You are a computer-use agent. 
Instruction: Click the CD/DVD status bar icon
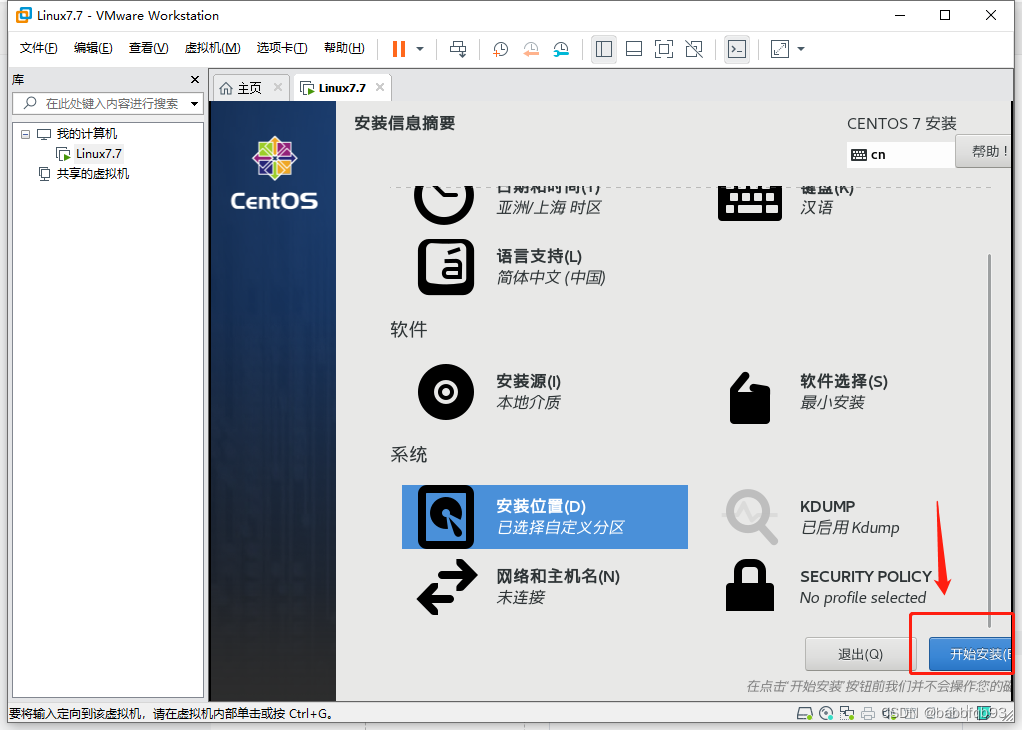[x=826, y=713]
